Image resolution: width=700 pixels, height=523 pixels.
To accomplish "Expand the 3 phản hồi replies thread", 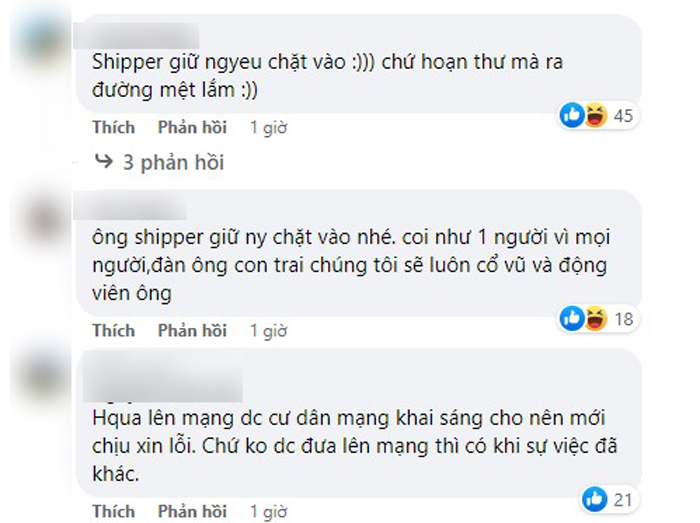I will (x=173, y=162).
